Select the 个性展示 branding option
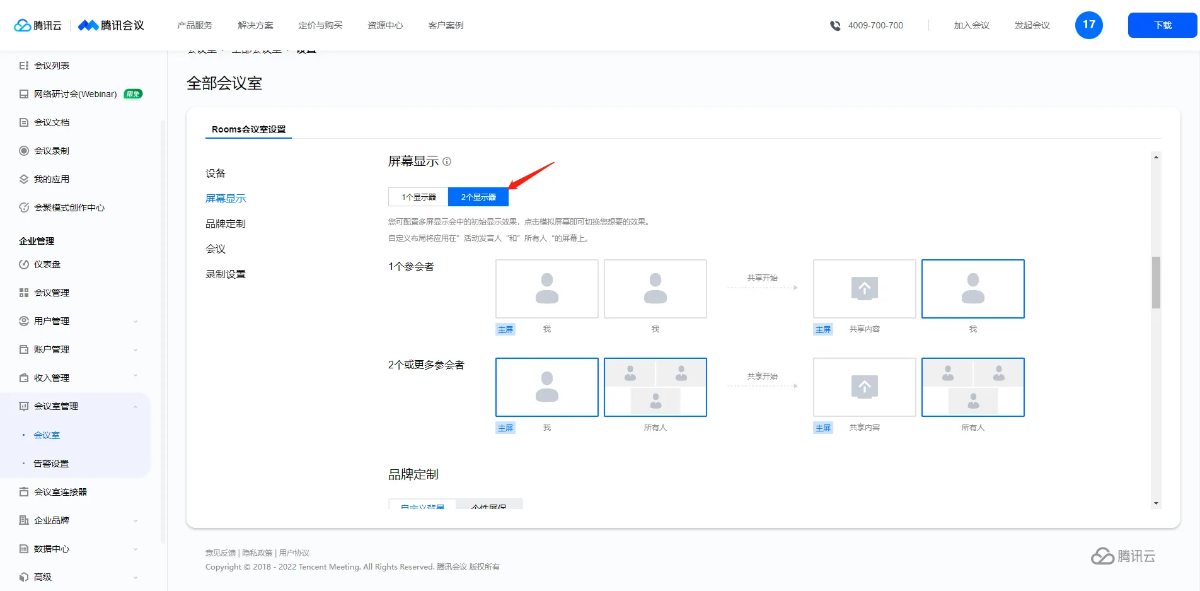The width and height of the screenshot is (1200, 591). point(489,505)
